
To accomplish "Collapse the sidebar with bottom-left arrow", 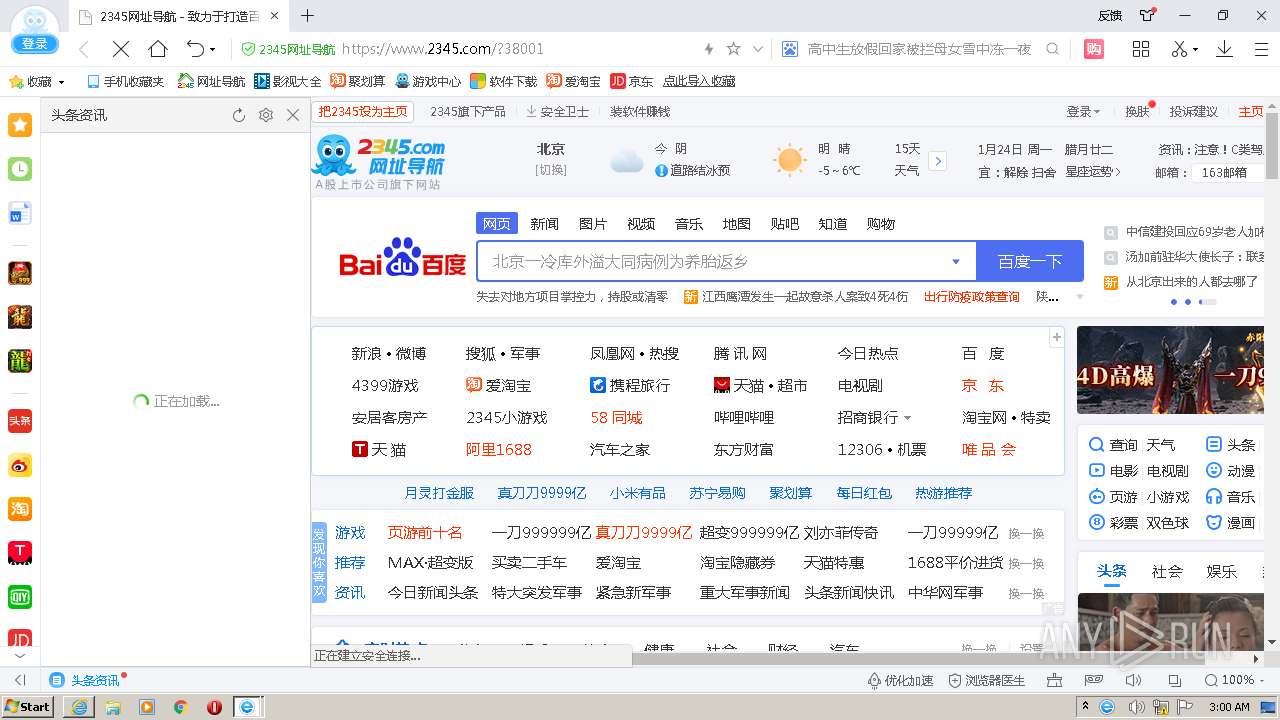I will tap(20, 680).
